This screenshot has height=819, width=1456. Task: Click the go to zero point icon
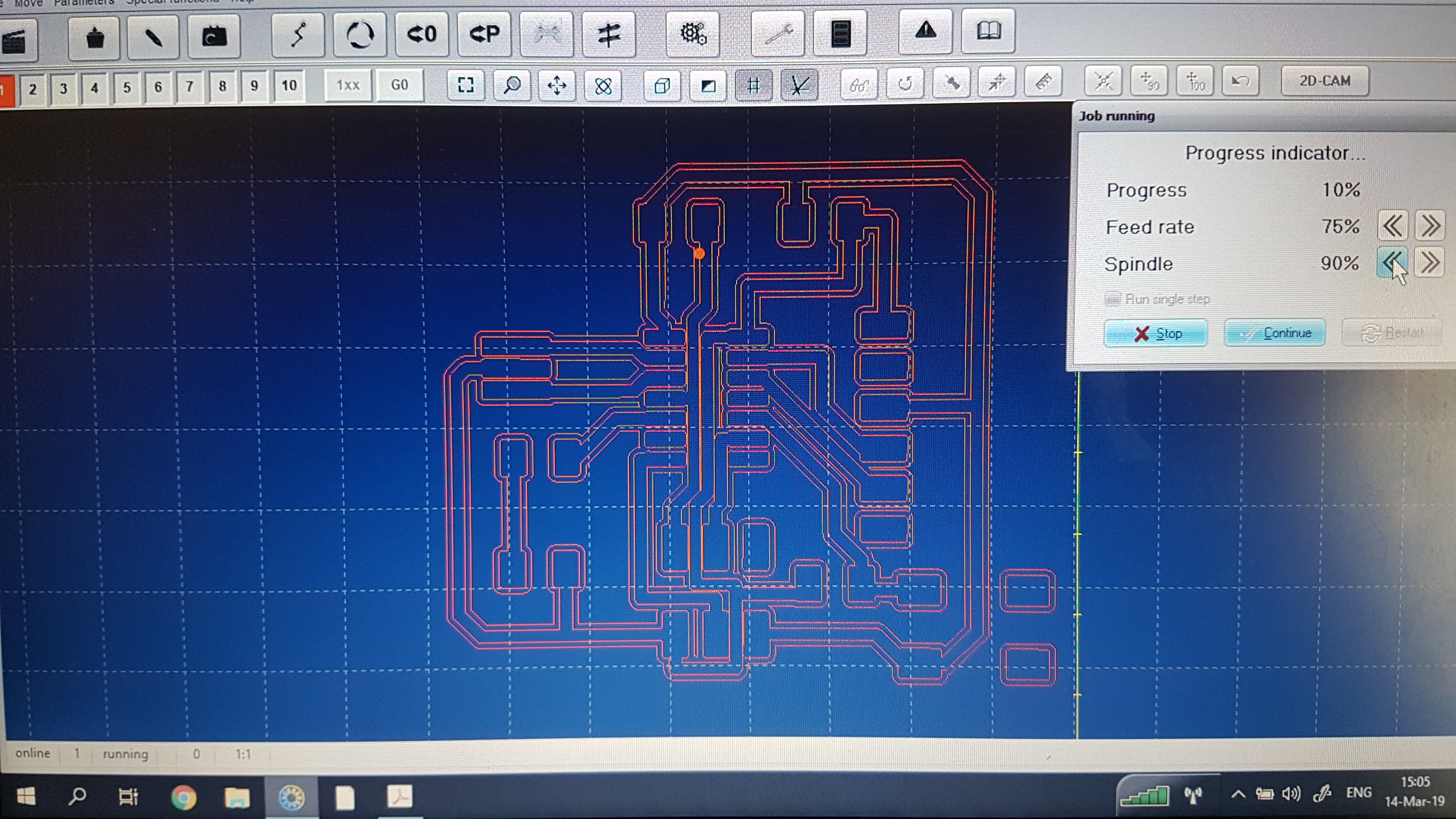(x=422, y=34)
